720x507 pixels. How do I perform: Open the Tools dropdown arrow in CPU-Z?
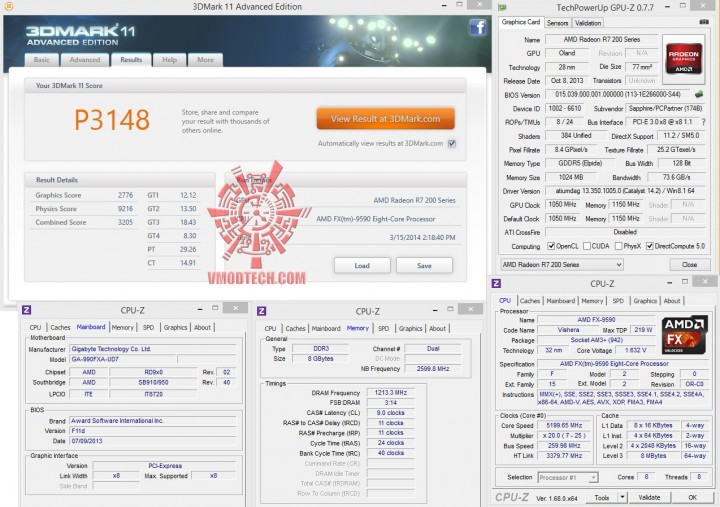pos(622,497)
